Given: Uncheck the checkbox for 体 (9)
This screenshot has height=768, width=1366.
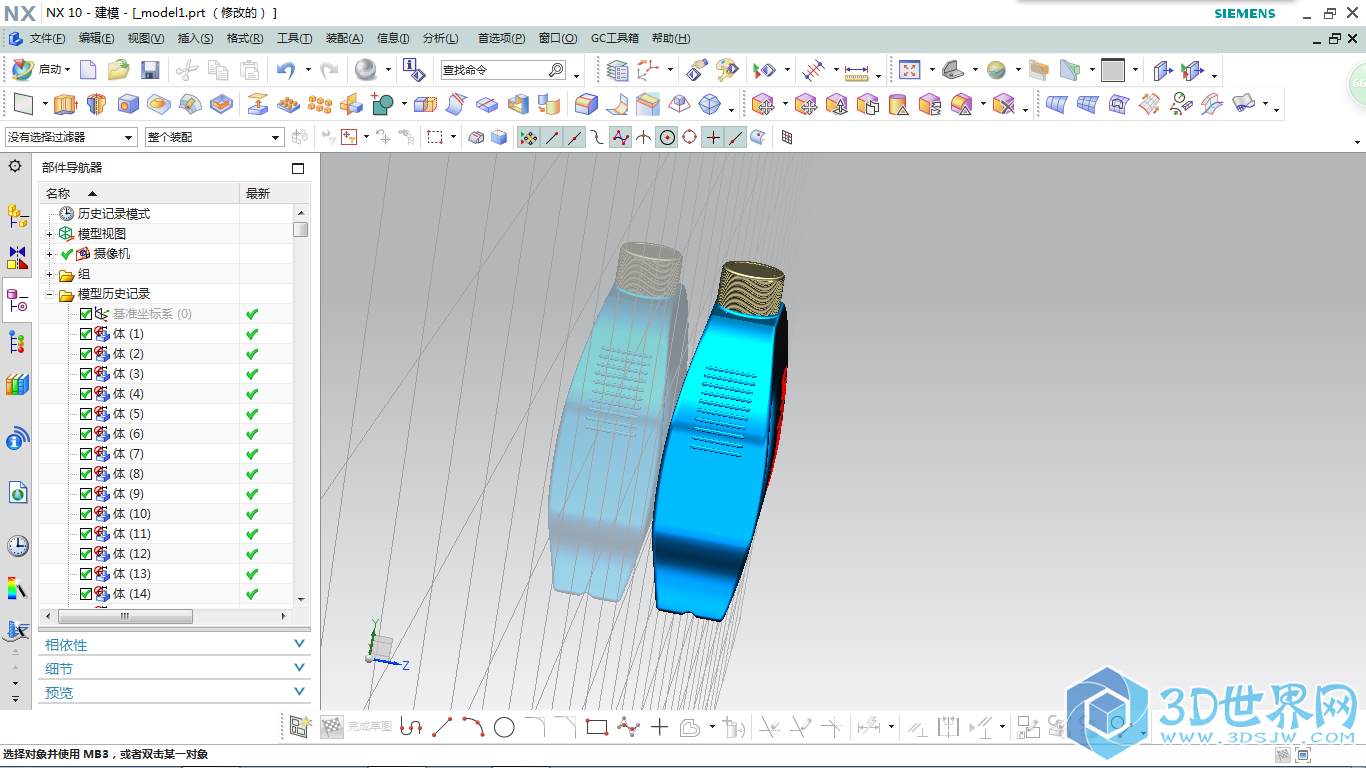Looking at the screenshot, I should tap(85, 494).
